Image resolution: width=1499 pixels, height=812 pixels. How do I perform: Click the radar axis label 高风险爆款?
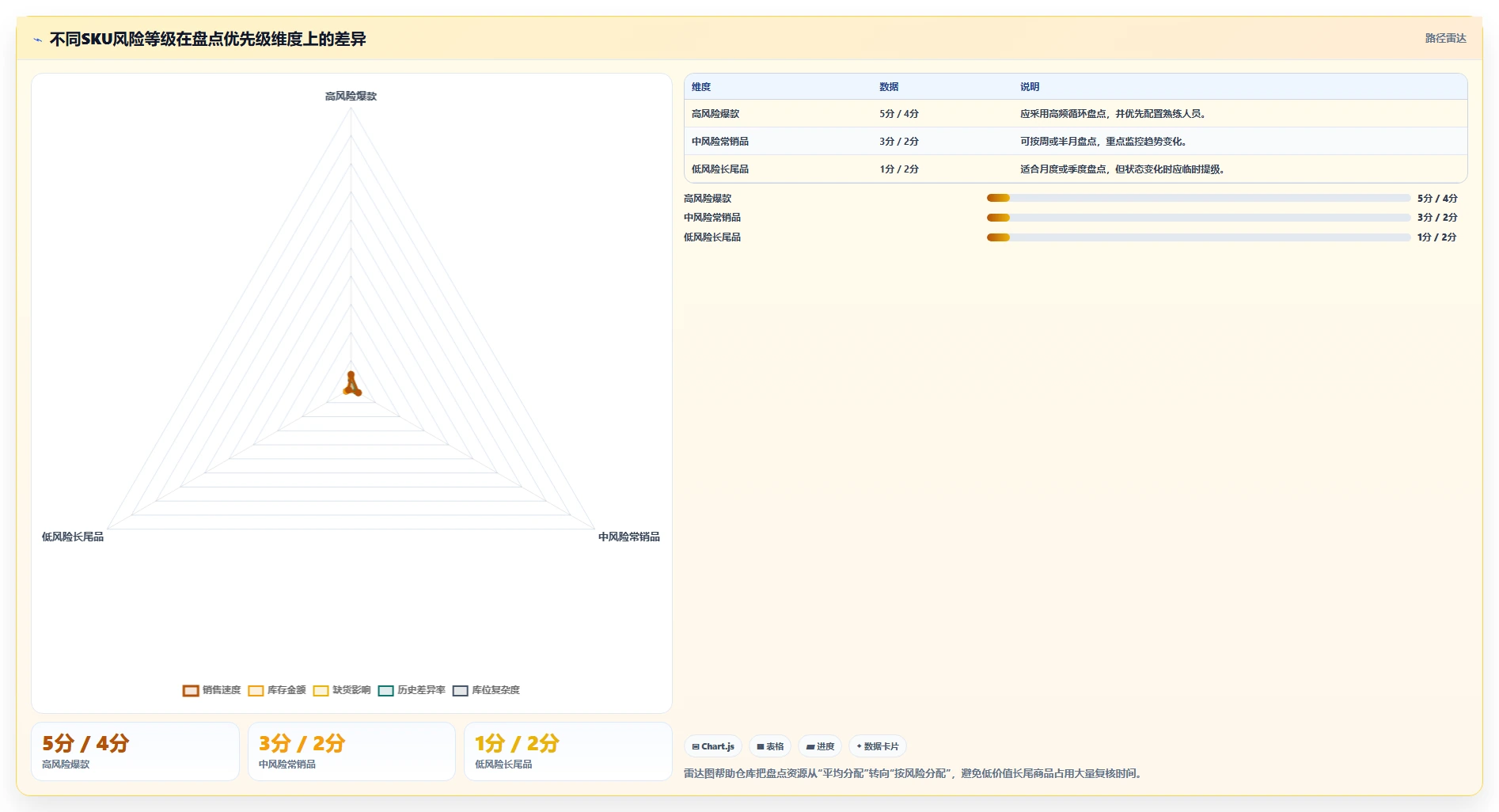point(351,96)
